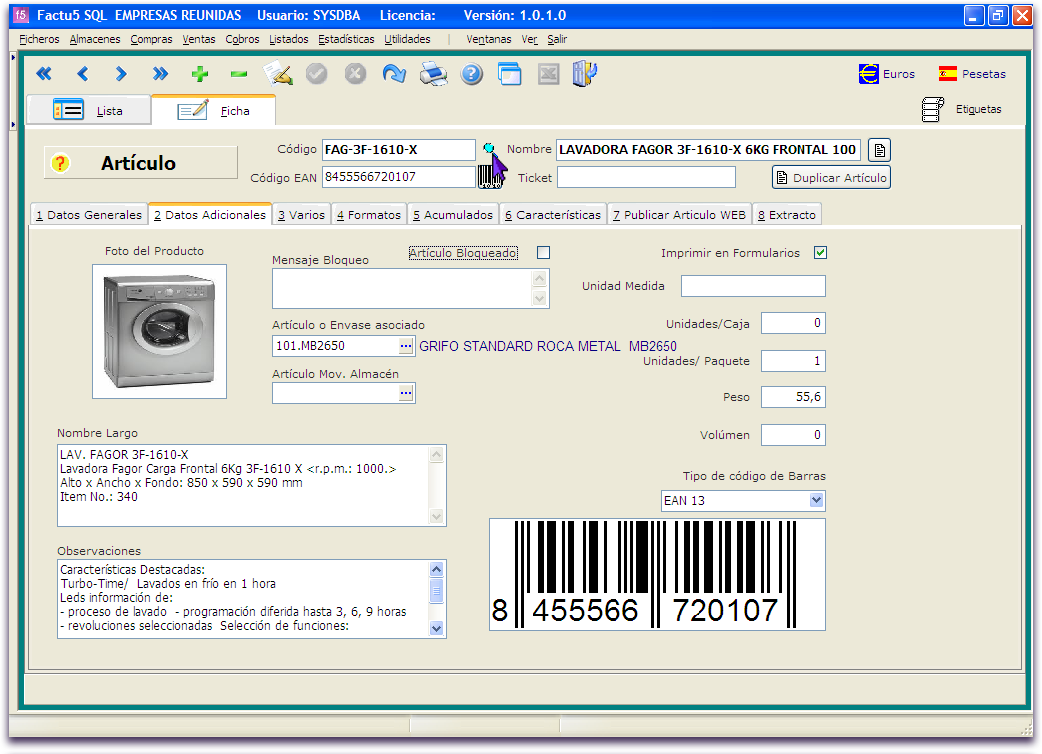Screen dimensions: 1042x754
Task: Click the barcode icon beside Código EAN
Action: click(489, 177)
